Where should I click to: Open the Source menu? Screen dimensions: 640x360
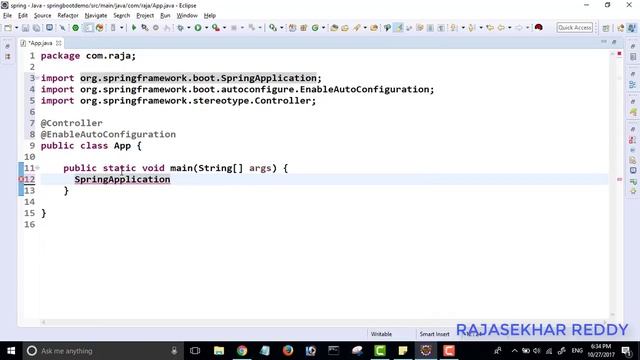point(42,16)
